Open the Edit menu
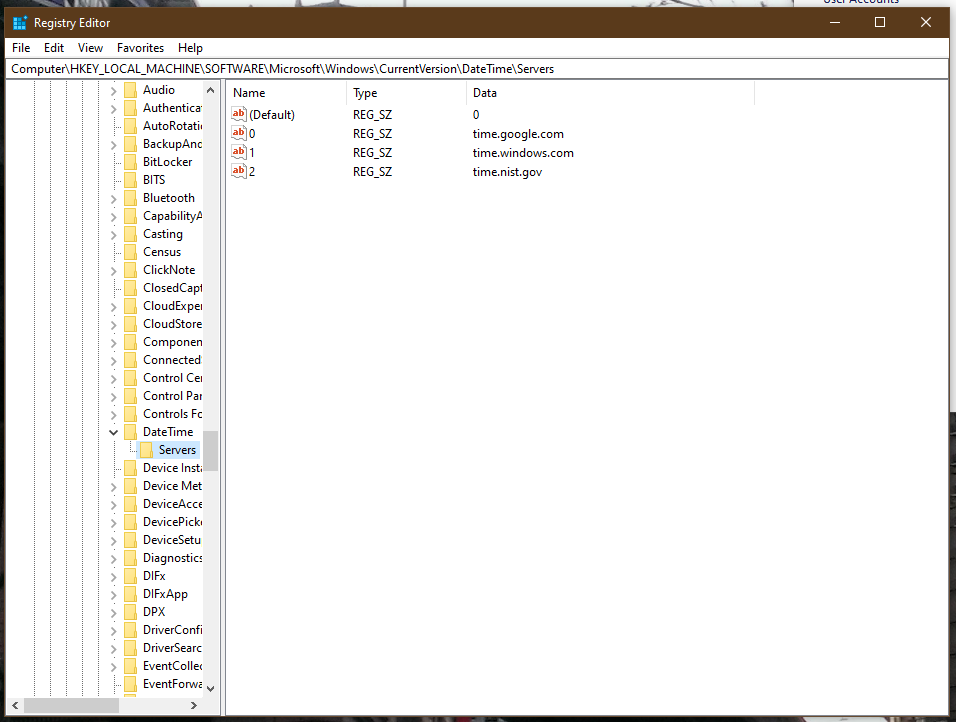 (53, 47)
